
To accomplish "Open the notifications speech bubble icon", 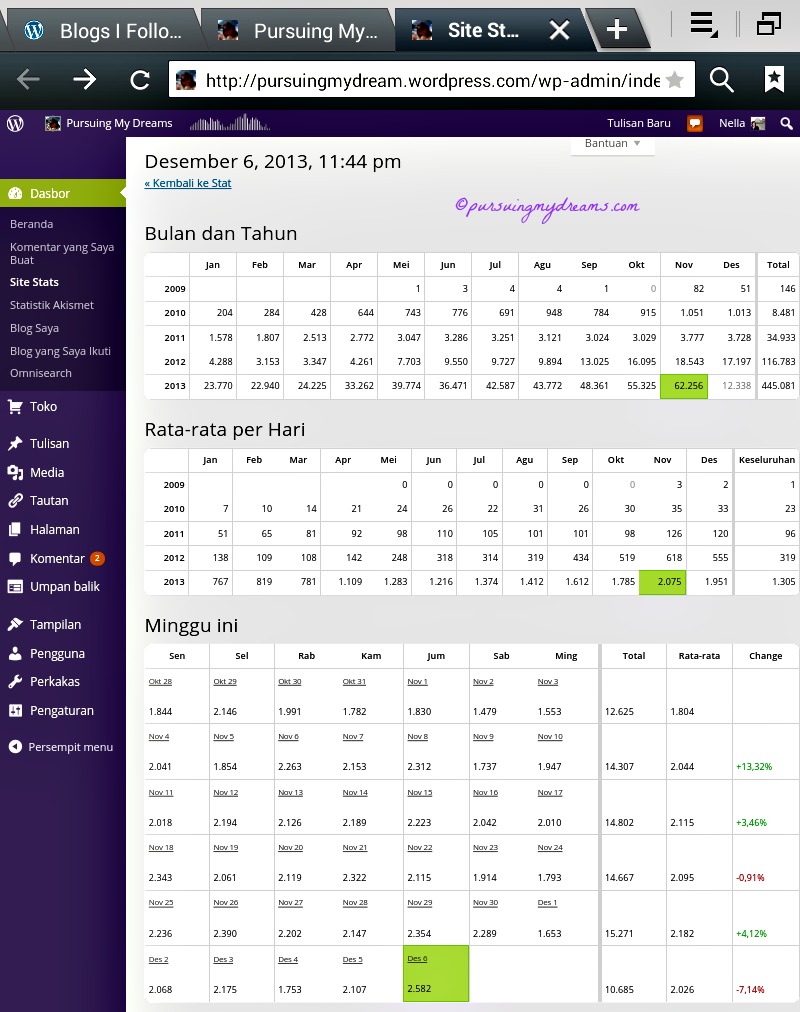I will [694, 123].
